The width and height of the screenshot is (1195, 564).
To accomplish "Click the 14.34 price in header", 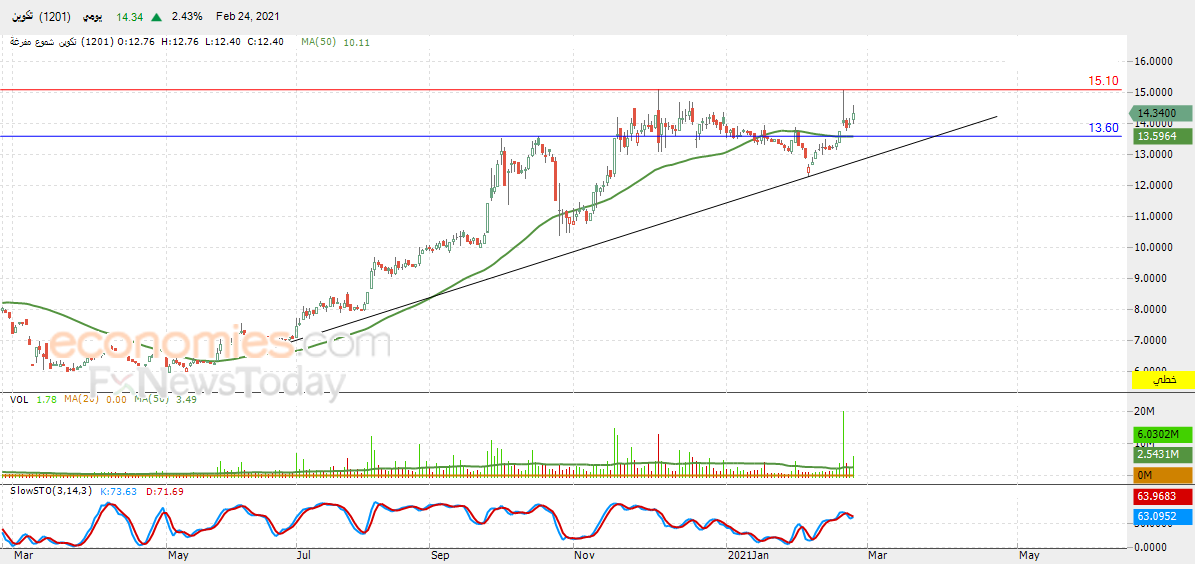I will pyautogui.click(x=129, y=16).
